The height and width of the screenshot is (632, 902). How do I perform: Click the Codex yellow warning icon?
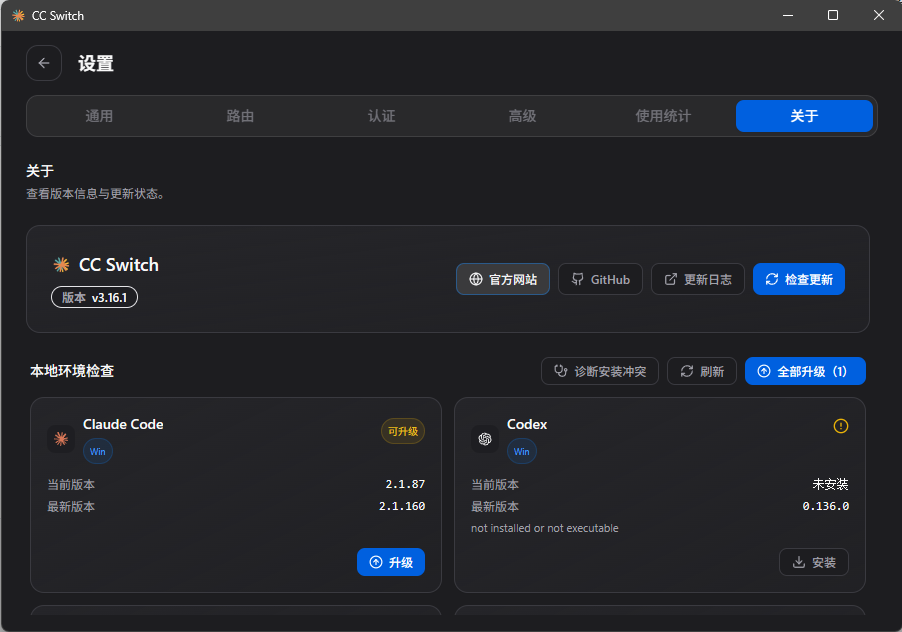(x=840, y=426)
